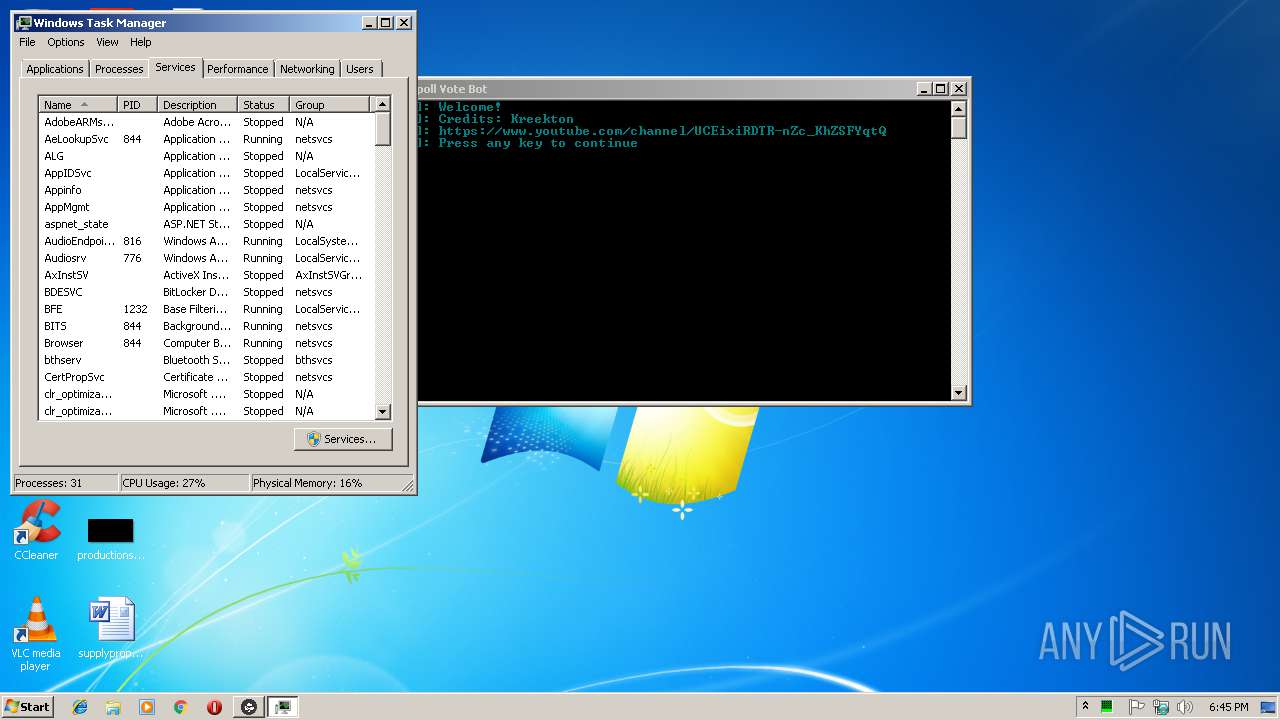Sort services by PID column header

point(138,105)
